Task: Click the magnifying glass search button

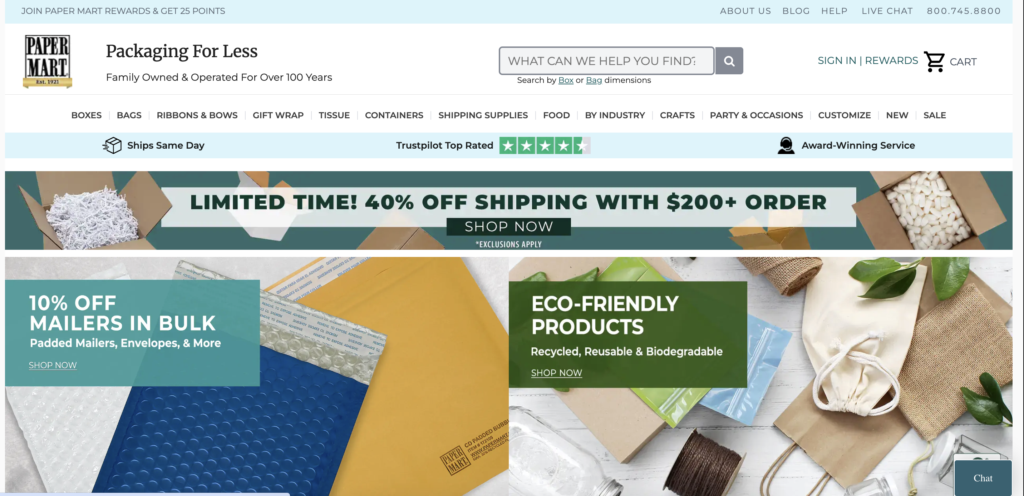Action: (729, 61)
